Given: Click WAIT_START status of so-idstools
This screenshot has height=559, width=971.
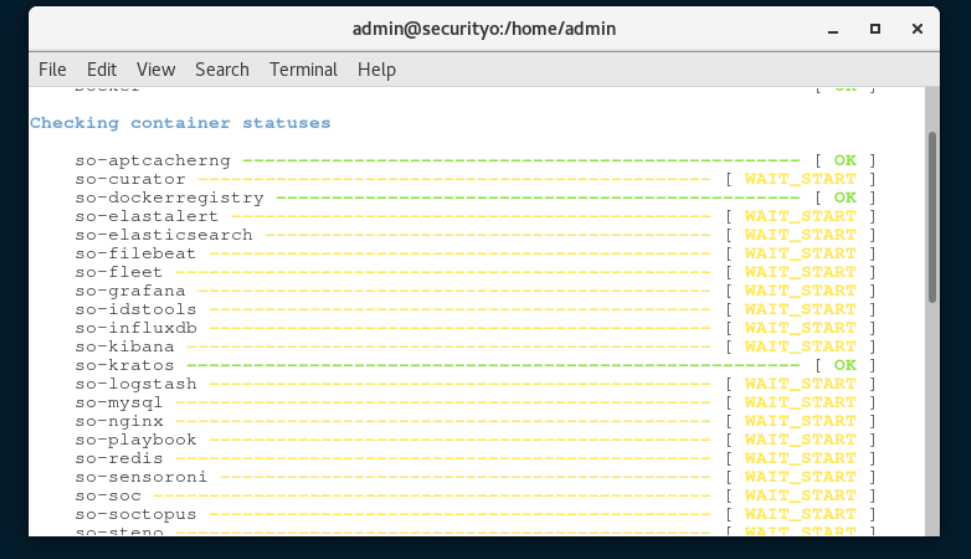Looking at the screenshot, I should coord(800,309).
